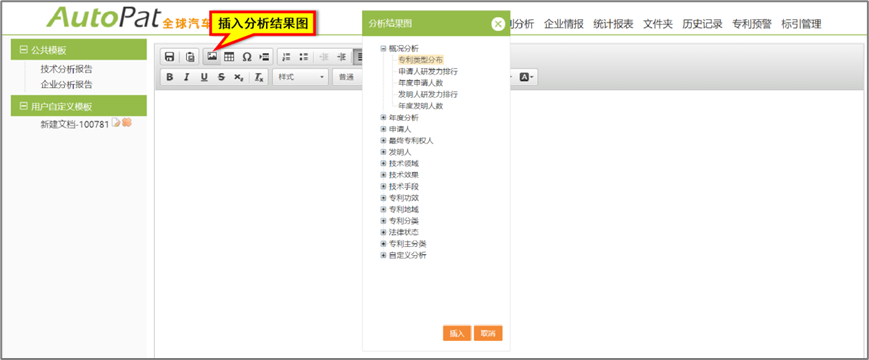Open the 历史记录 menu
Viewport: 869px width, 360px height.
coord(702,24)
